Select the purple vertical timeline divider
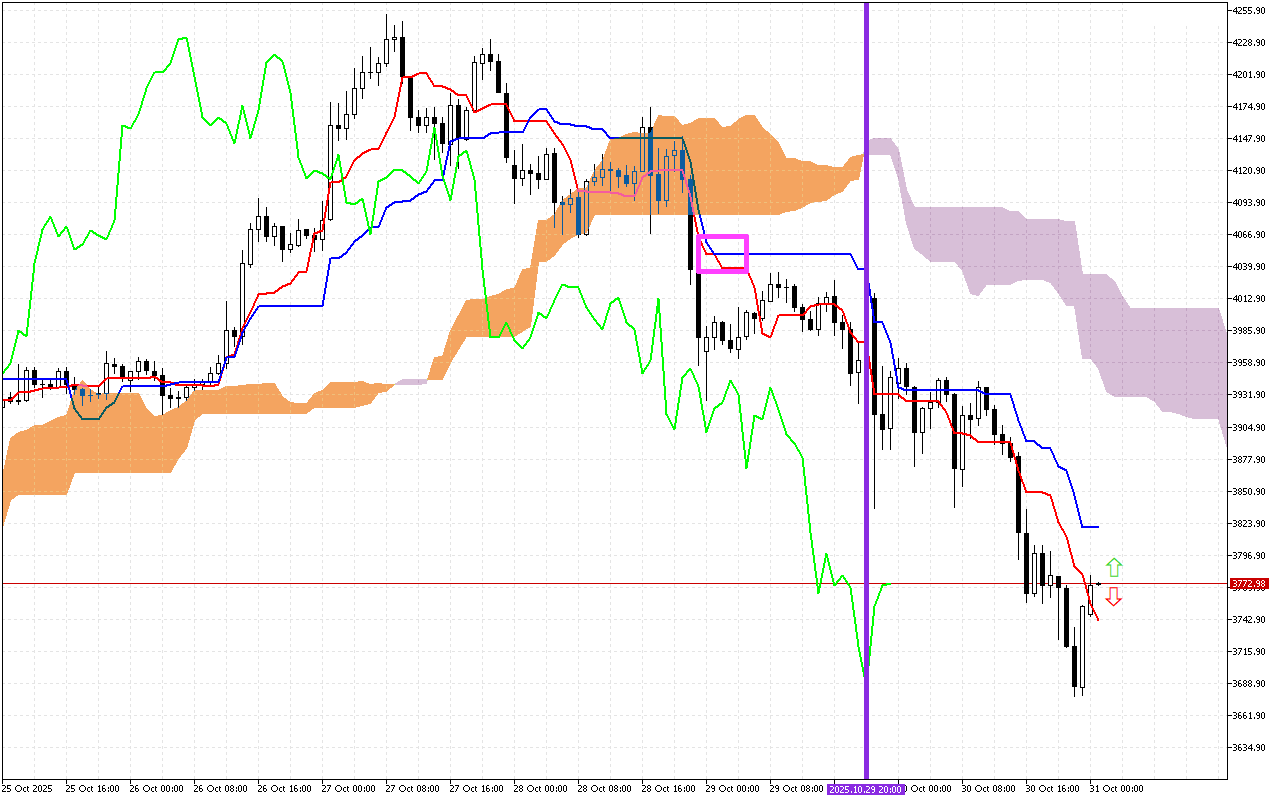Viewport: 1280px width, 800px height. [866, 400]
